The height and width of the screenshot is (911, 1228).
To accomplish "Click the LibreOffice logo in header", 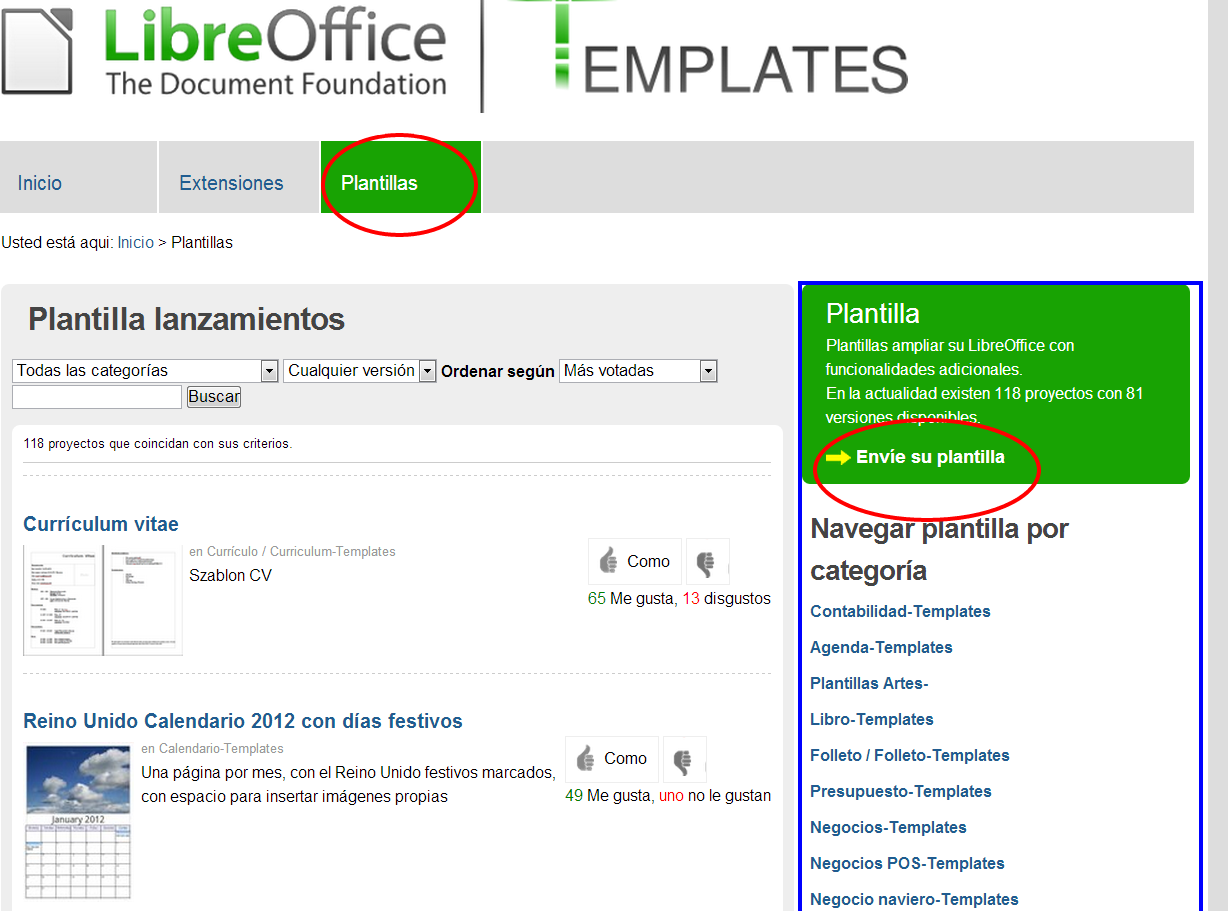I will point(225,50).
